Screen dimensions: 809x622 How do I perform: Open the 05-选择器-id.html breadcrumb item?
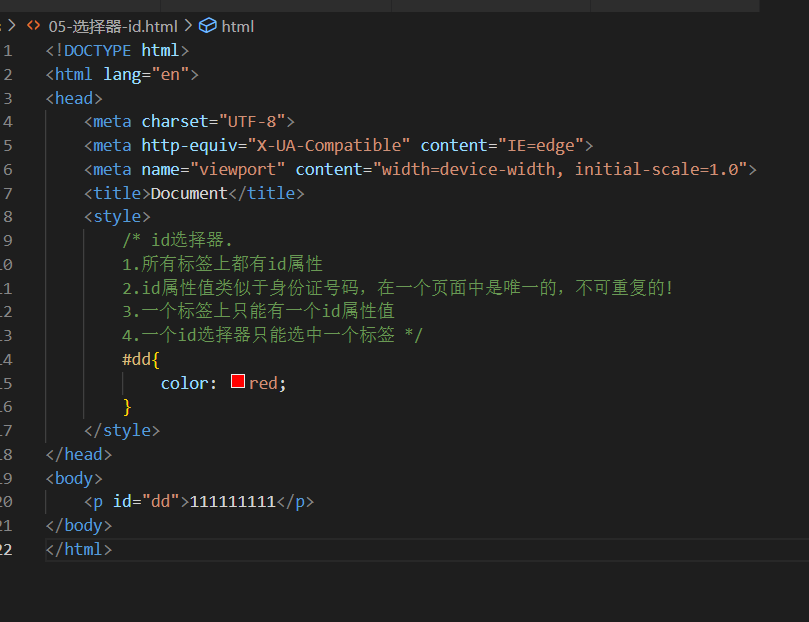tap(113, 27)
